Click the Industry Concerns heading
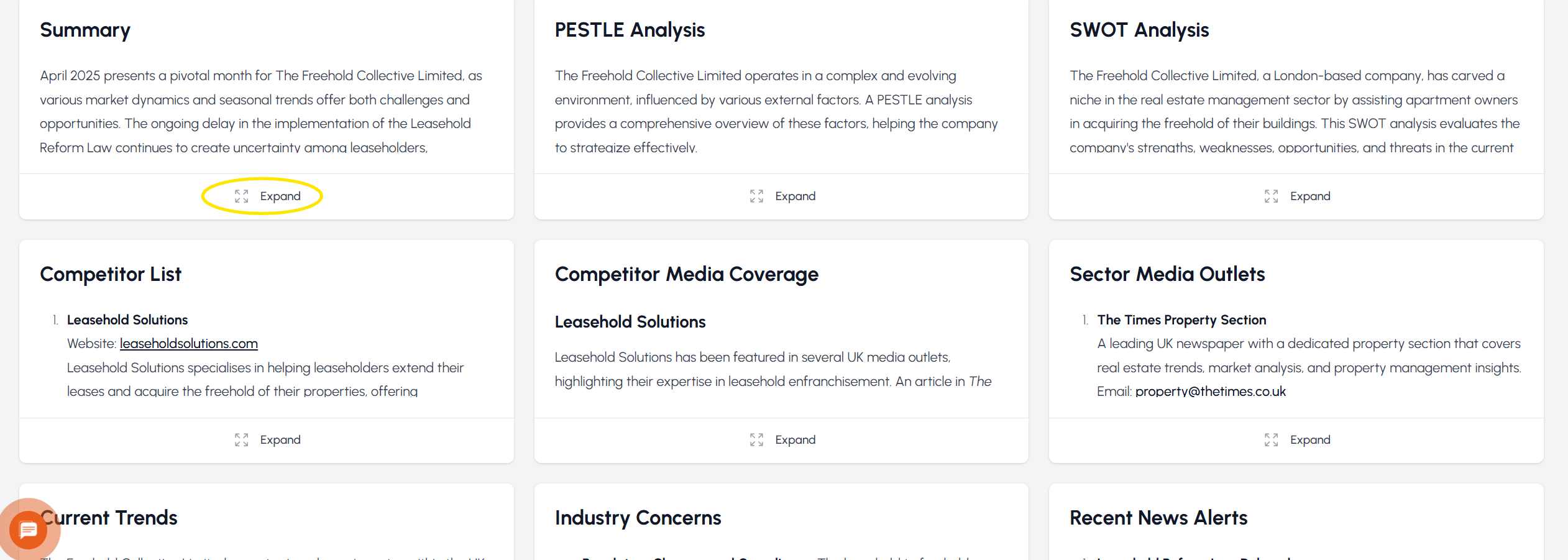This screenshot has height=560, width=1568. (x=638, y=518)
